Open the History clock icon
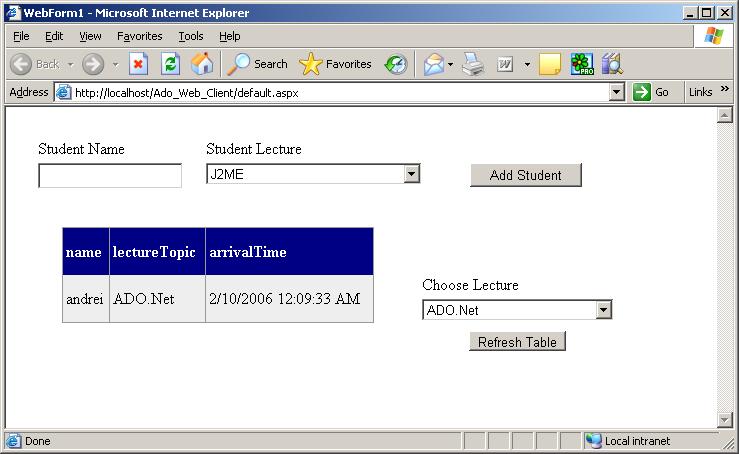This screenshot has width=739, height=454. [x=396, y=64]
